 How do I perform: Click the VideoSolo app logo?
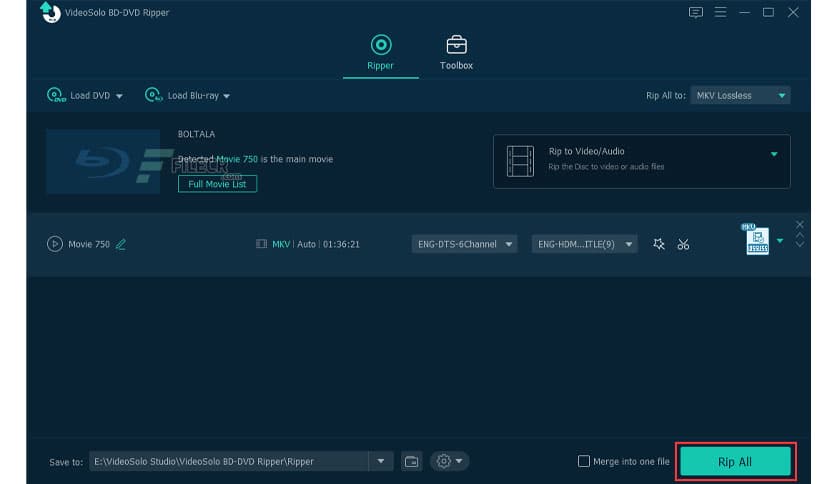point(50,12)
